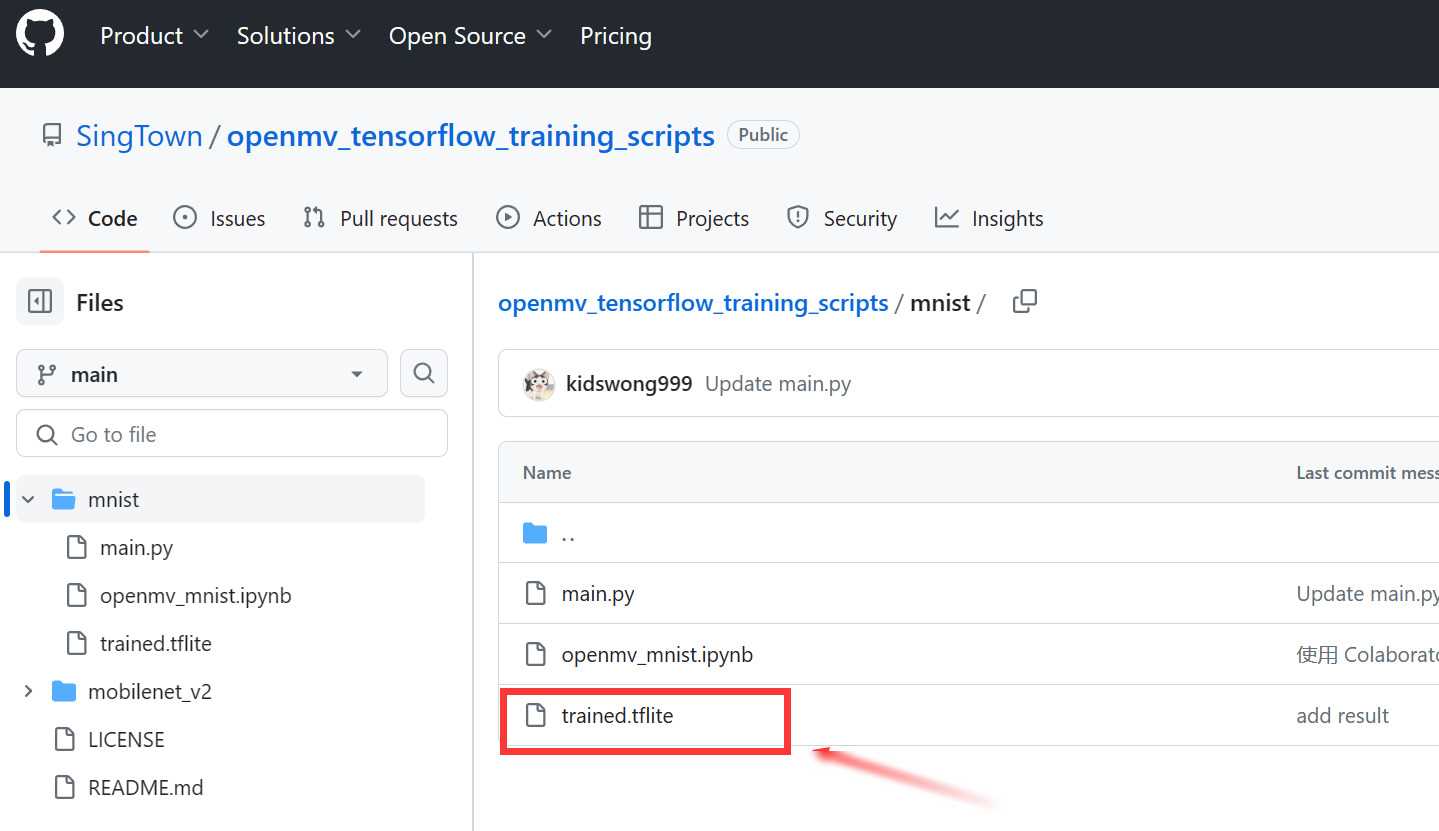Image resolution: width=1439 pixels, height=831 pixels.
Task: Click the LICENSE file icon in tree
Action: pos(65,739)
